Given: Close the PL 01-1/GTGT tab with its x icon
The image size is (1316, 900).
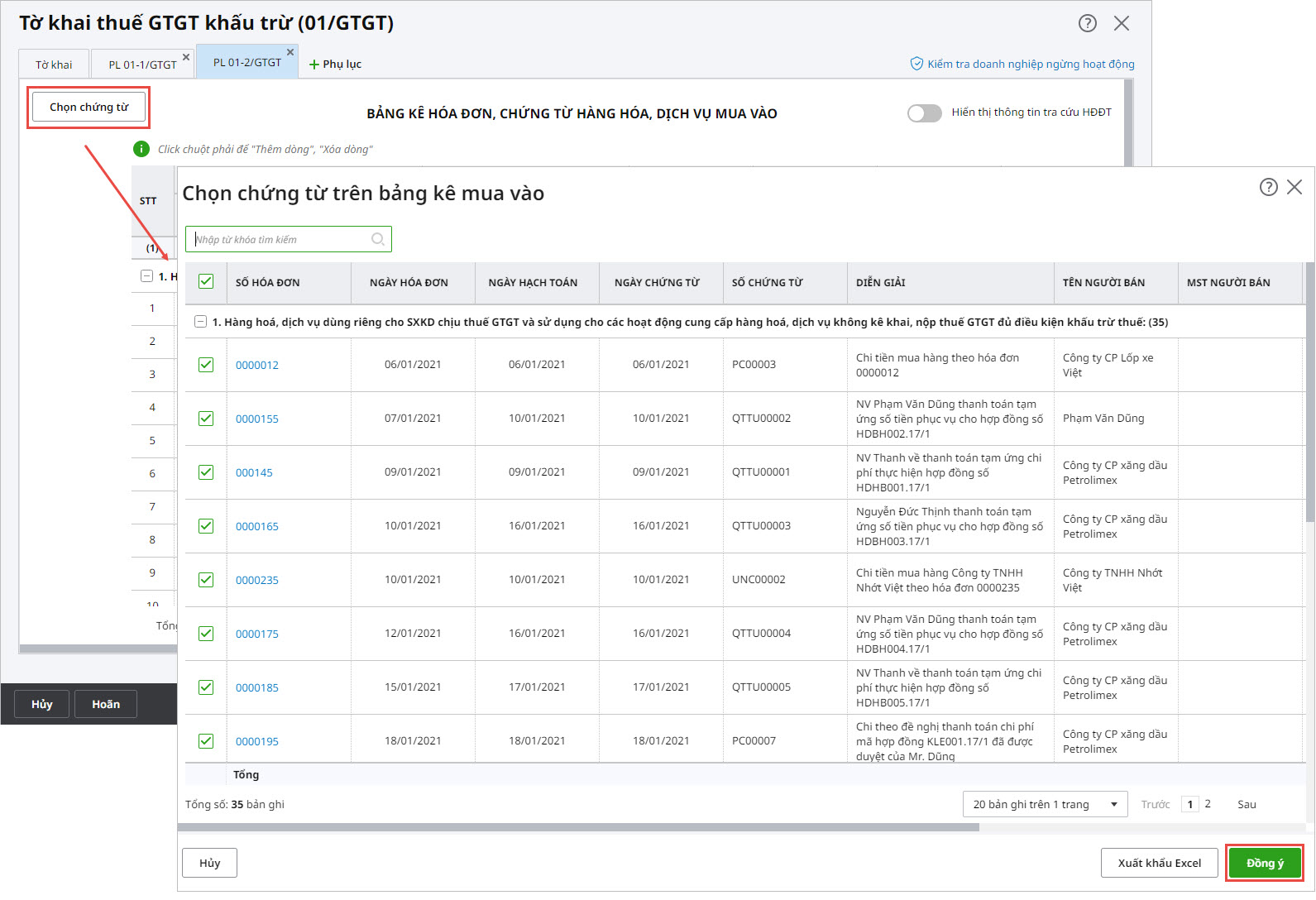Looking at the screenshot, I should pos(186,57).
